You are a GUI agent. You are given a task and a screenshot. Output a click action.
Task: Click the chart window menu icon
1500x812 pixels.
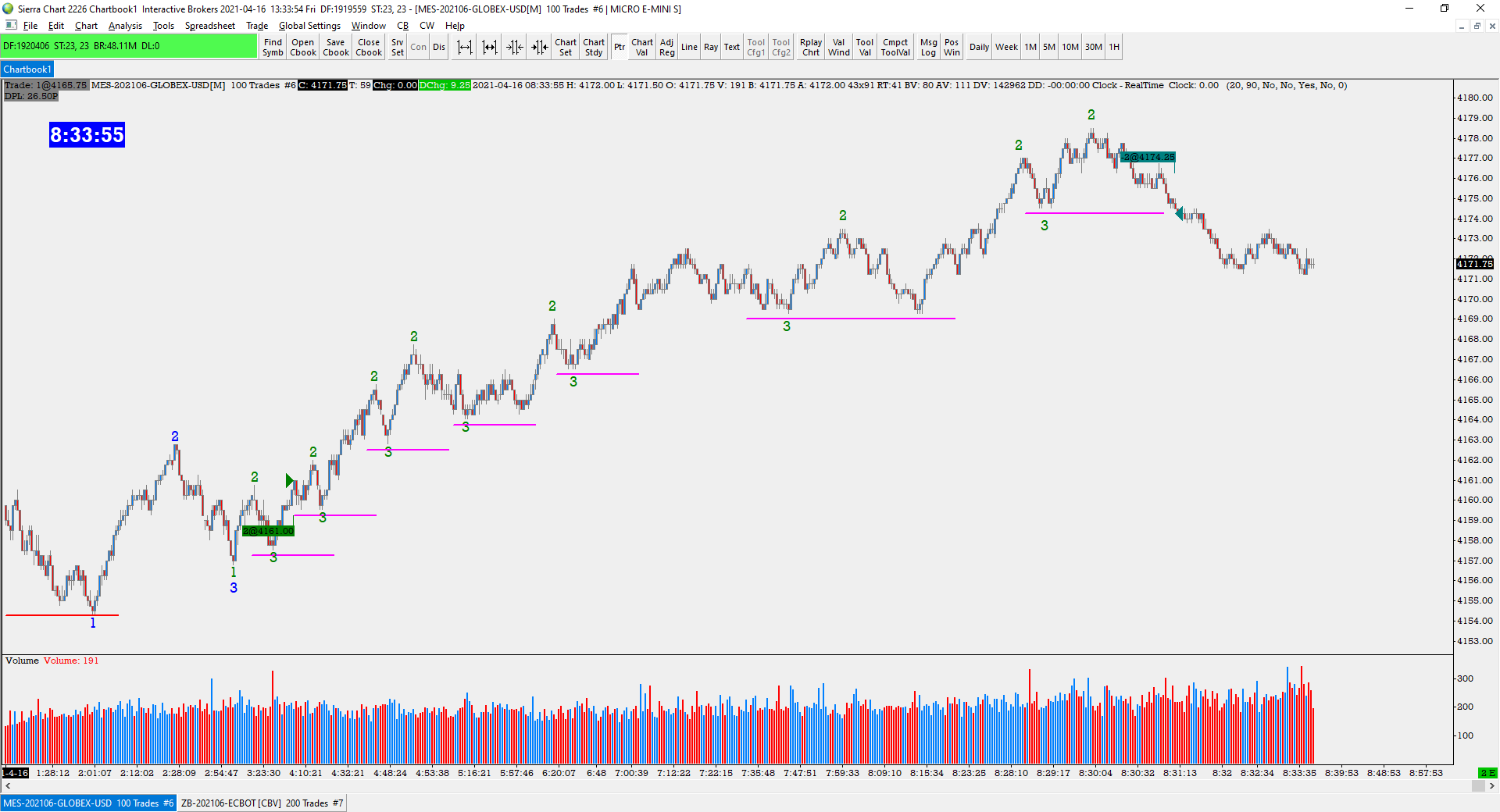coord(11,25)
